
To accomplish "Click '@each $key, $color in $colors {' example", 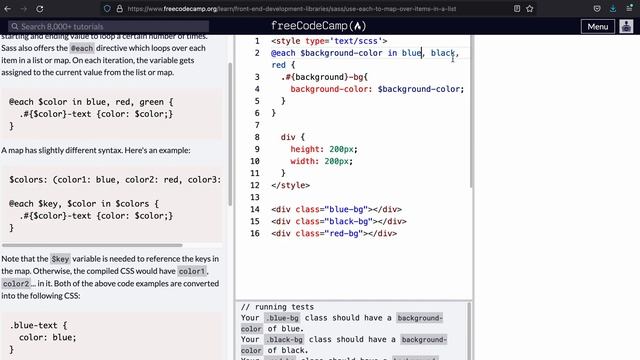I will pos(84,204).
